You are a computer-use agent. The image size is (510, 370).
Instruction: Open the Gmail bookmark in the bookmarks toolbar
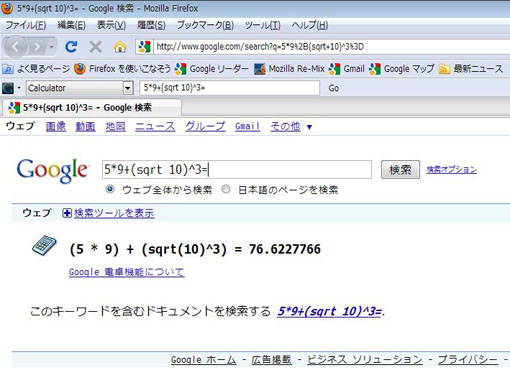[x=347, y=69]
